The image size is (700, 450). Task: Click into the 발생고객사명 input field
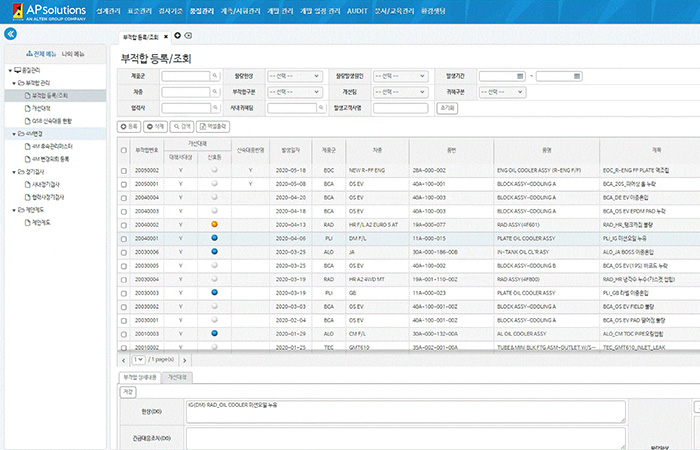tap(400, 108)
